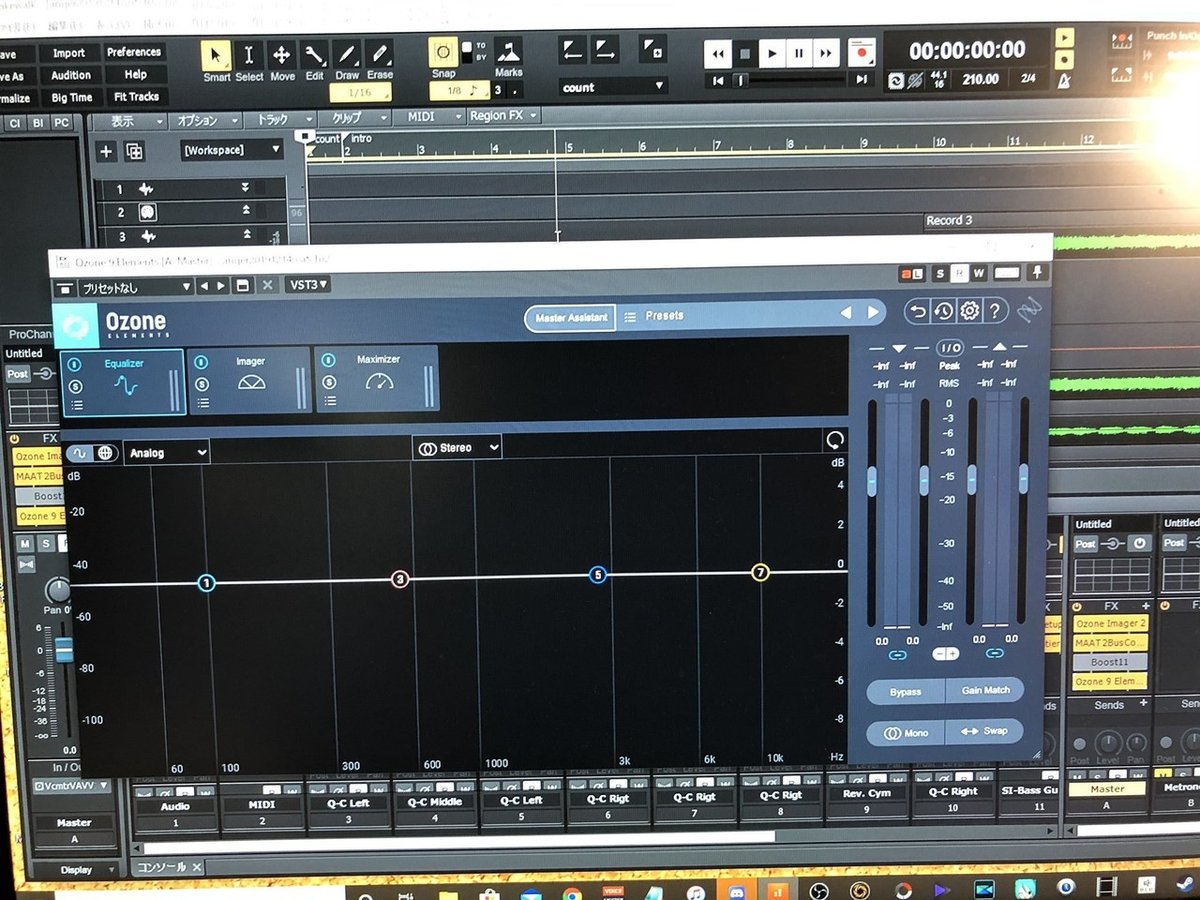Screen dimensions: 1200x900
Task: Click the Swap channels button
Action: tap(984, 731)
